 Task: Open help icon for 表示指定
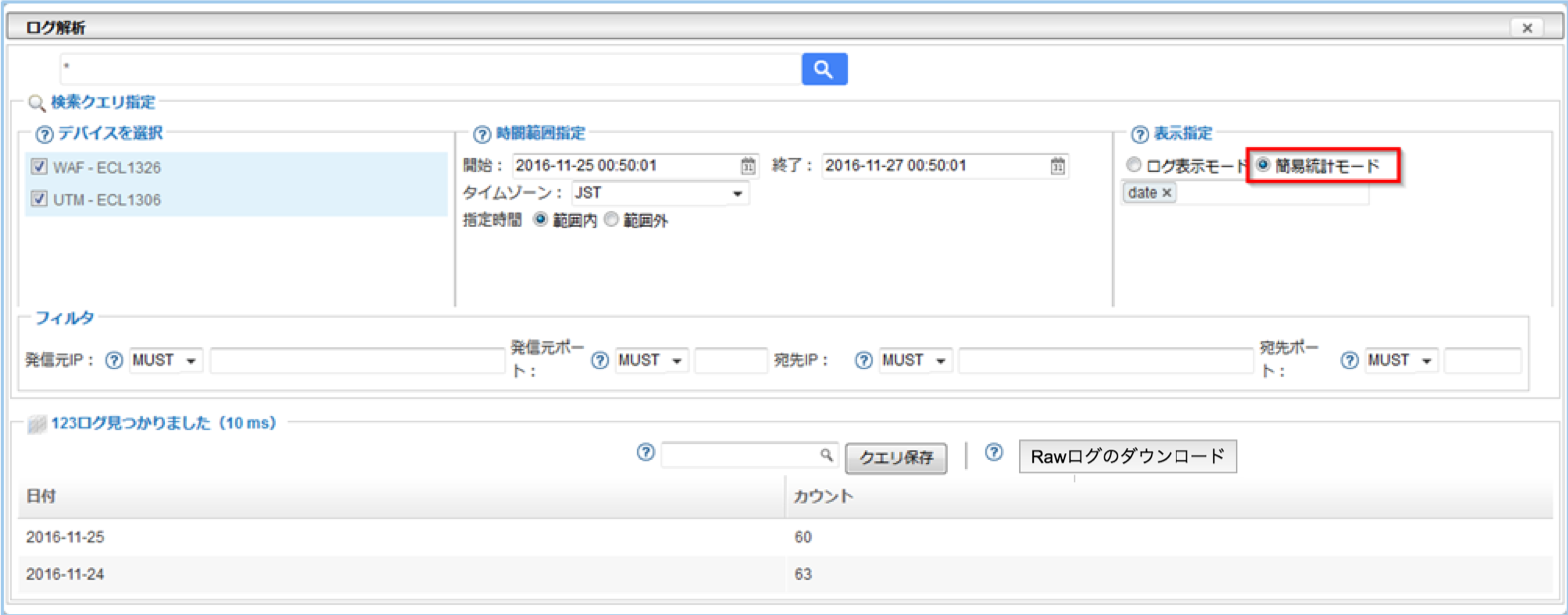(1140, 134)
